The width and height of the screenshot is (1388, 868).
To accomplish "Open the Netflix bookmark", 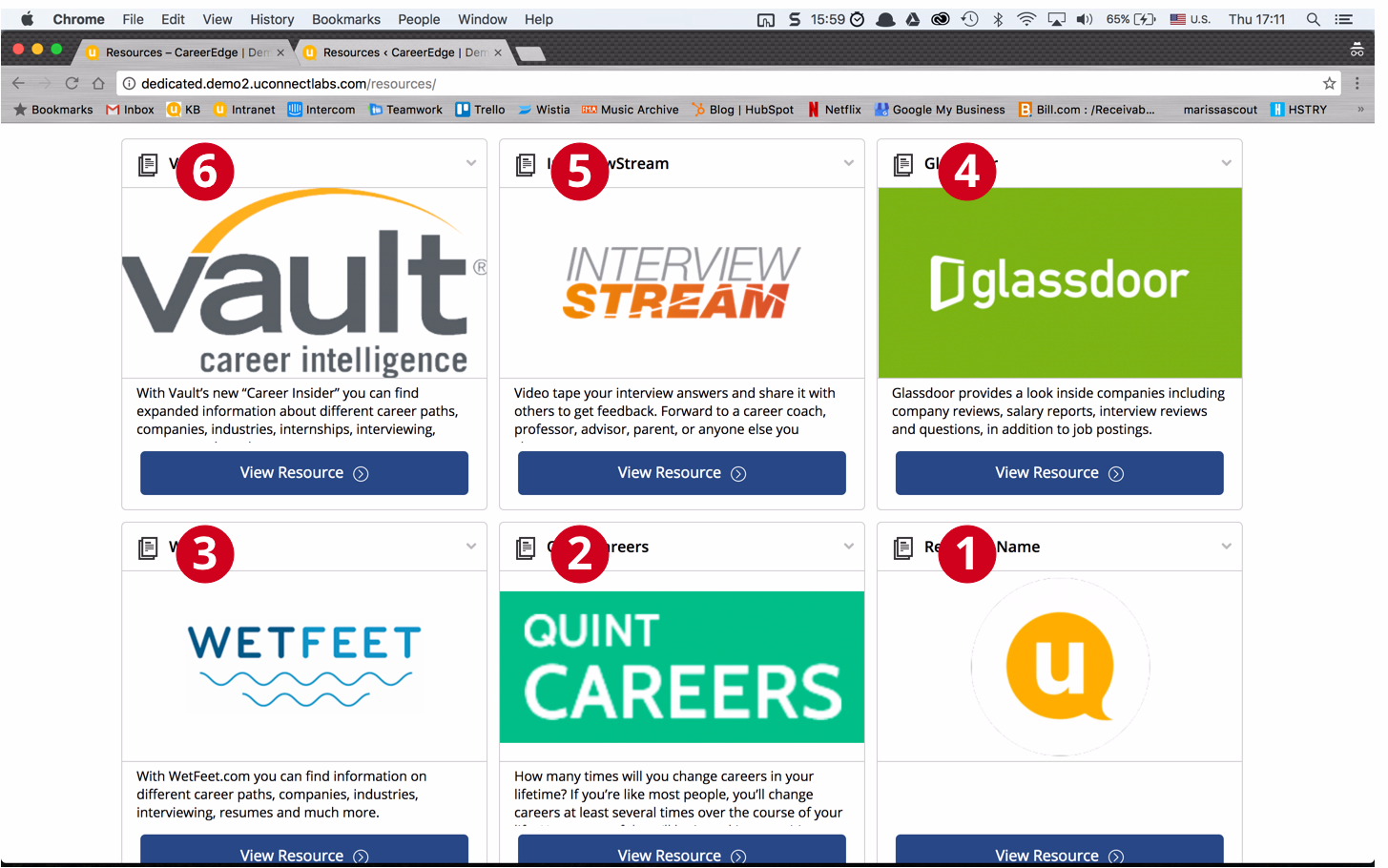I will [834, 110].
